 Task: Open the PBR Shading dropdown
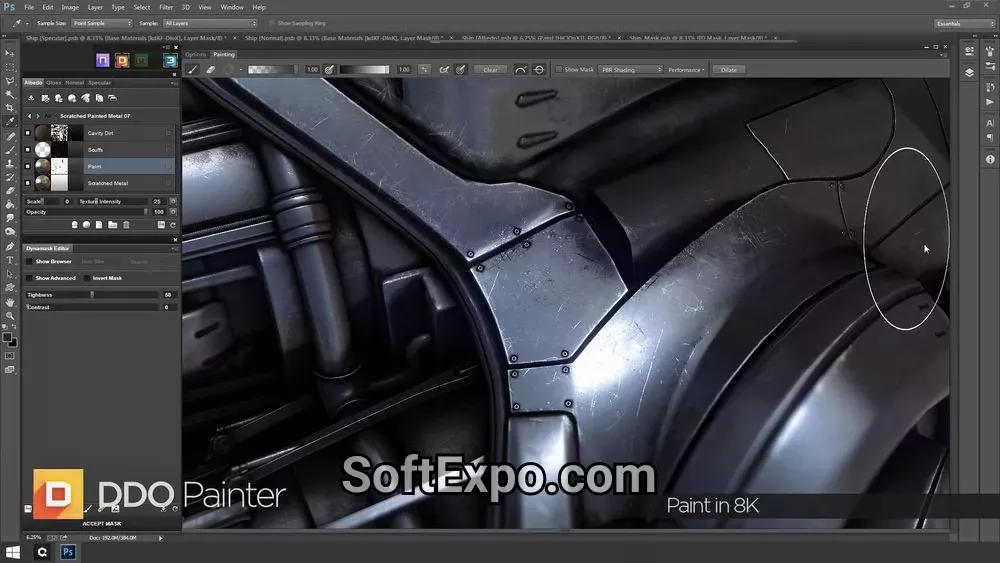(630, 69)
